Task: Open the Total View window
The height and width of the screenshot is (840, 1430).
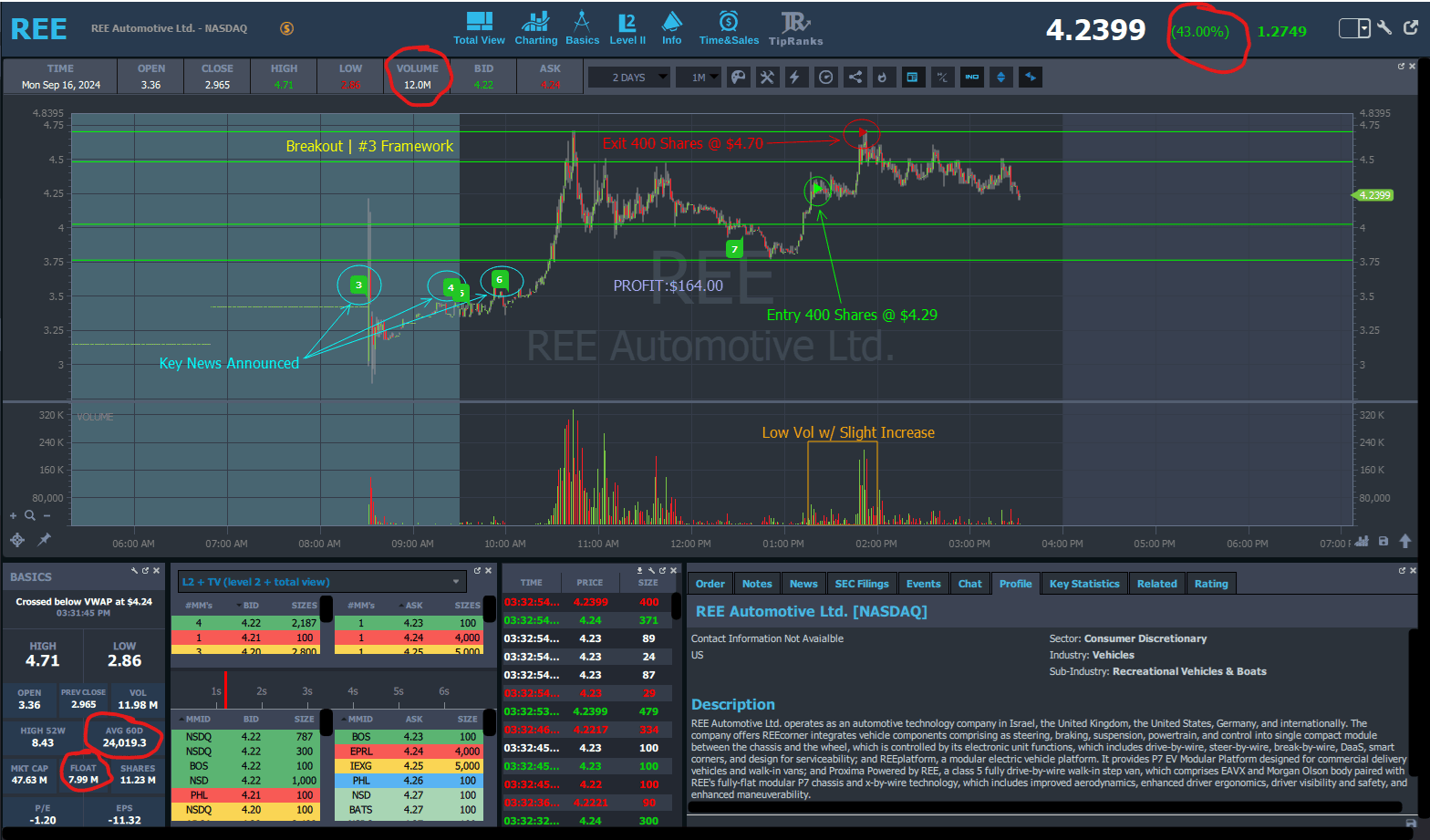Action: click(479, 28)
